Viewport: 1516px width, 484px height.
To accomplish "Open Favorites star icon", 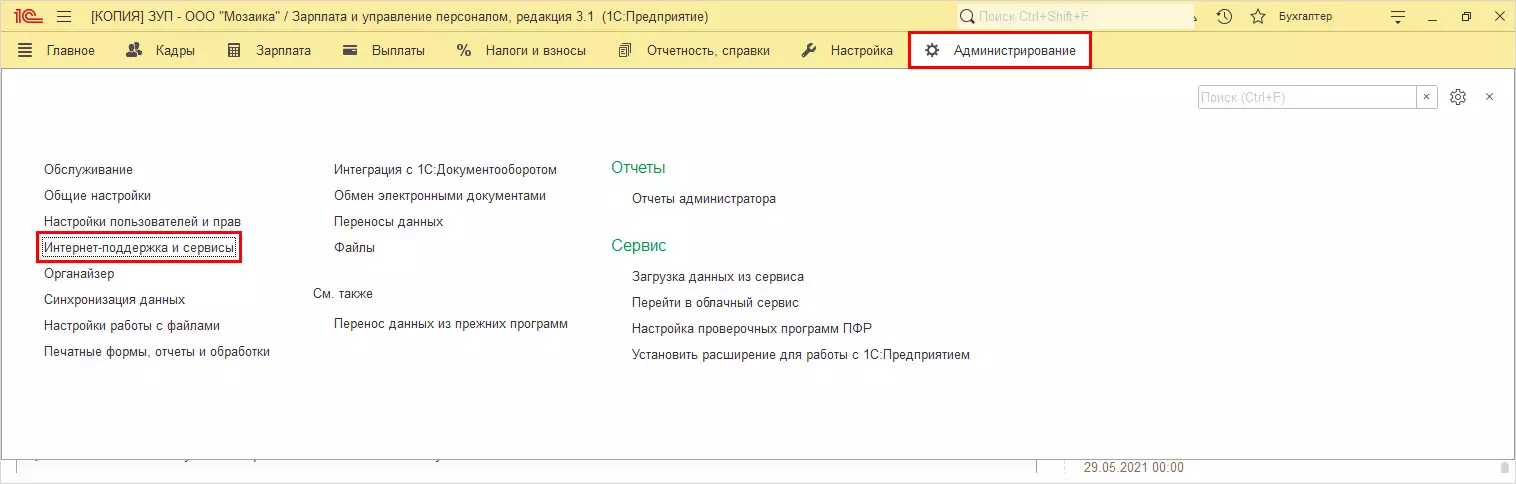I will coord(1257,17).
